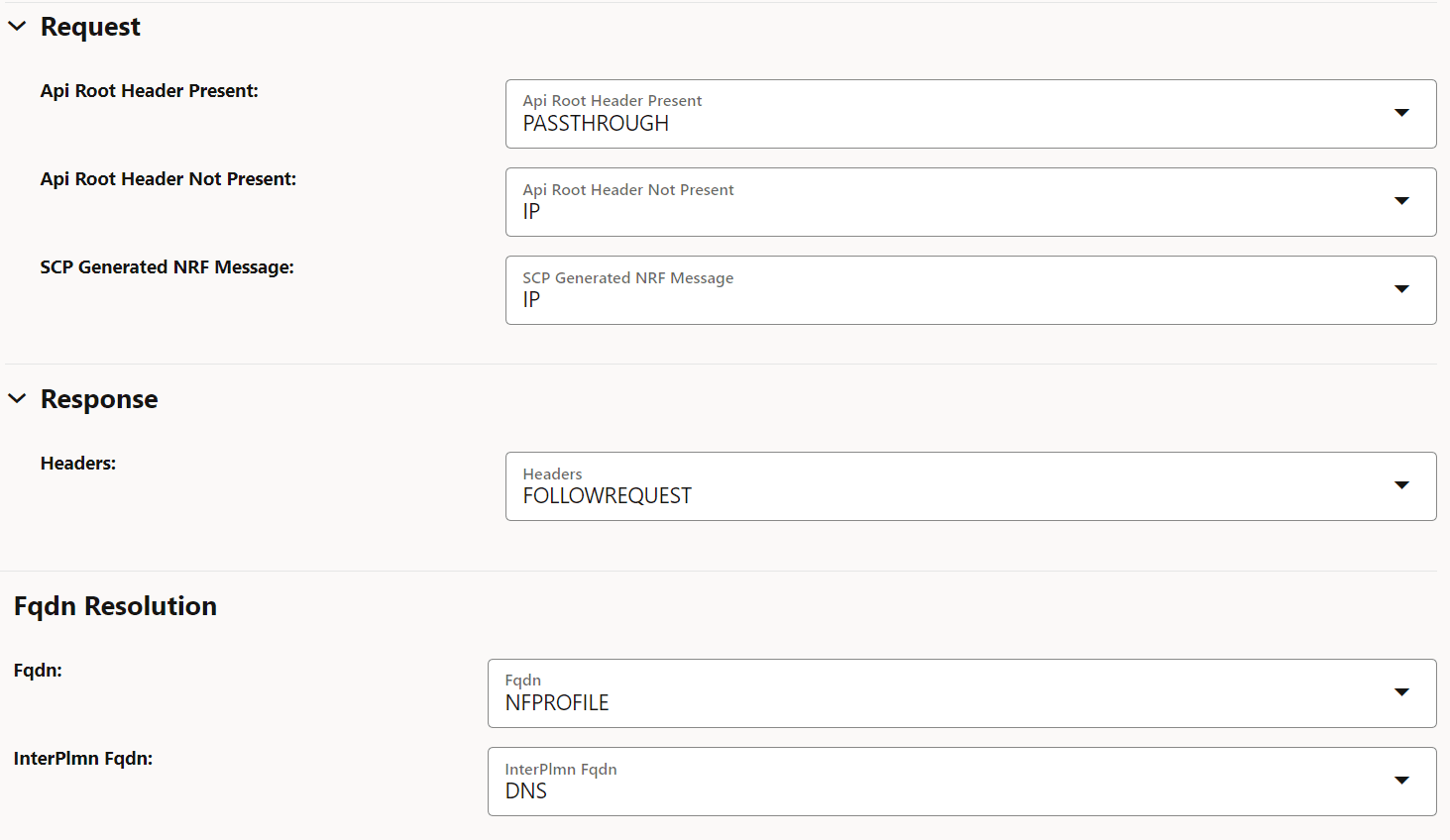Open the Api Root Header Present combo box
The width and height of the screenshot is (1450, 840).
coord(969,113)
